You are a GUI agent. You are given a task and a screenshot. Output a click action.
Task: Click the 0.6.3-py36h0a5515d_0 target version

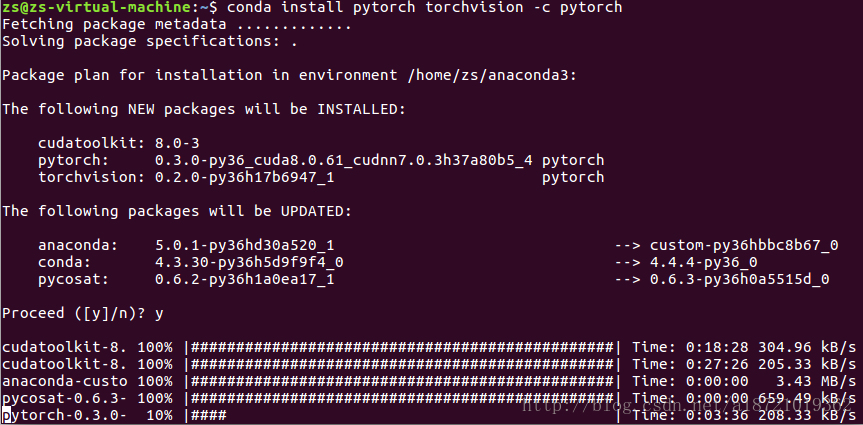[739, 279]
